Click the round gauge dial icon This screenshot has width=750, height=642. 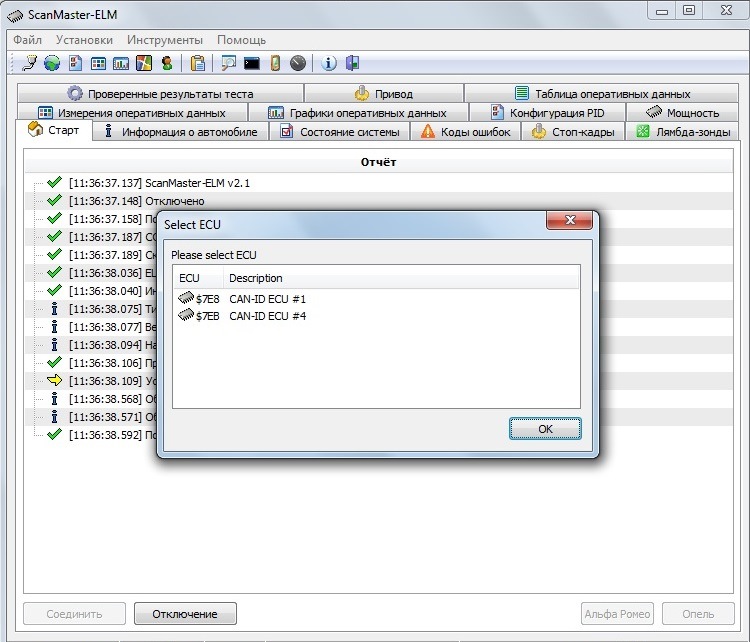298,63
